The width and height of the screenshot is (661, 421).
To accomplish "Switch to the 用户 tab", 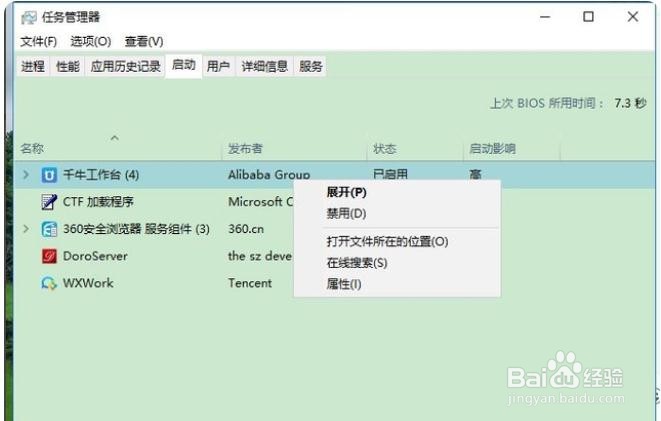I will pos(218,66).
